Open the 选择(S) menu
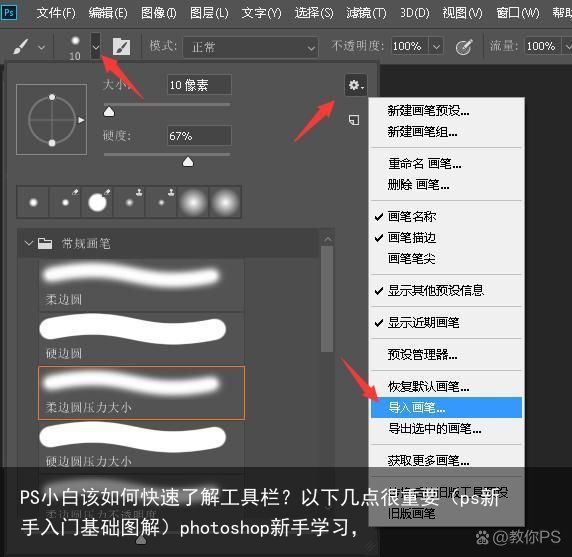The width and height of the screenshot is (572, 557). pos(314,13)
